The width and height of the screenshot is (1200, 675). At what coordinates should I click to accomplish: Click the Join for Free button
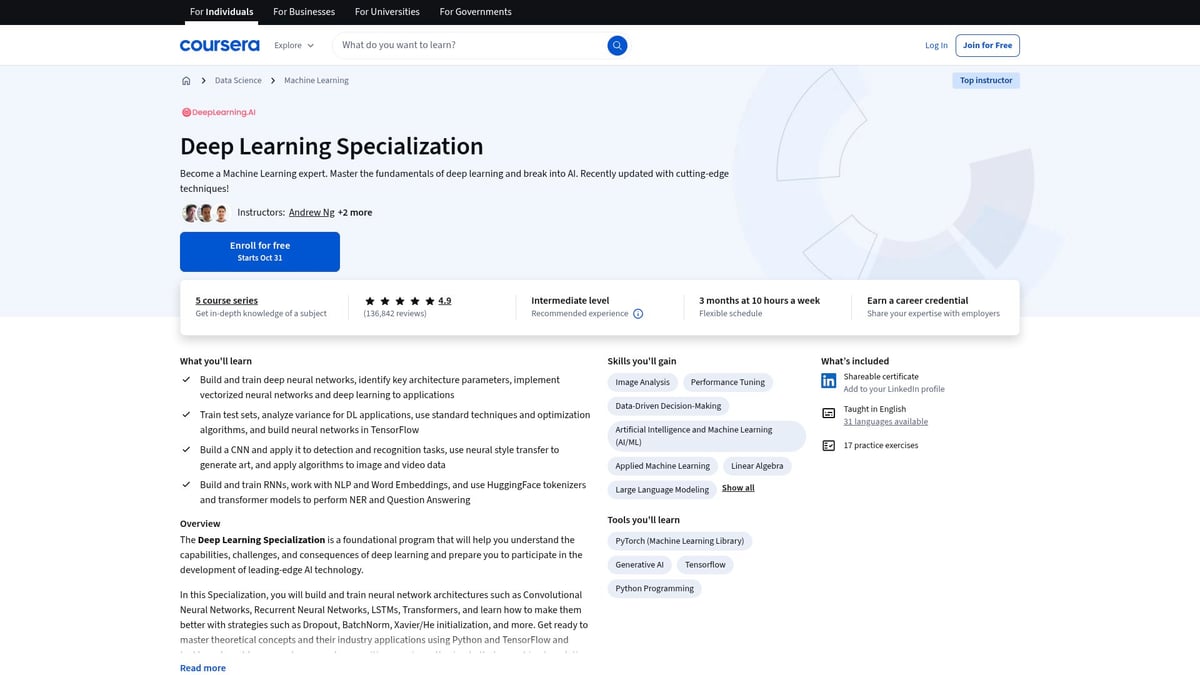click(987, 45)
